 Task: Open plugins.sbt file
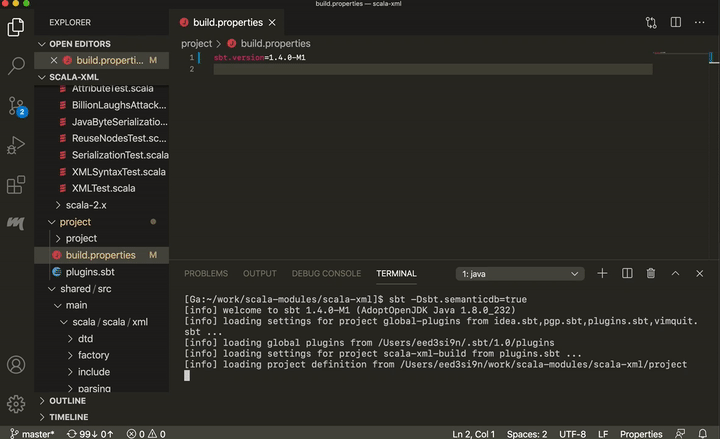coord(101,272)
